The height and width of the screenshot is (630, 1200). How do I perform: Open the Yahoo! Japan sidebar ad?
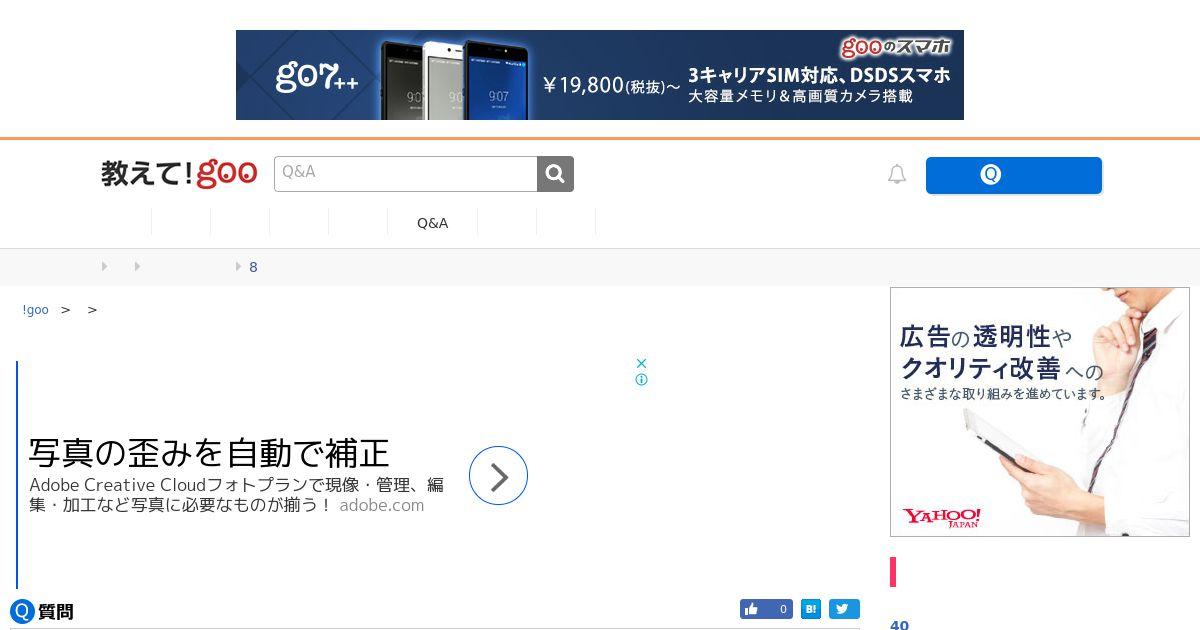click(1040, 412)
